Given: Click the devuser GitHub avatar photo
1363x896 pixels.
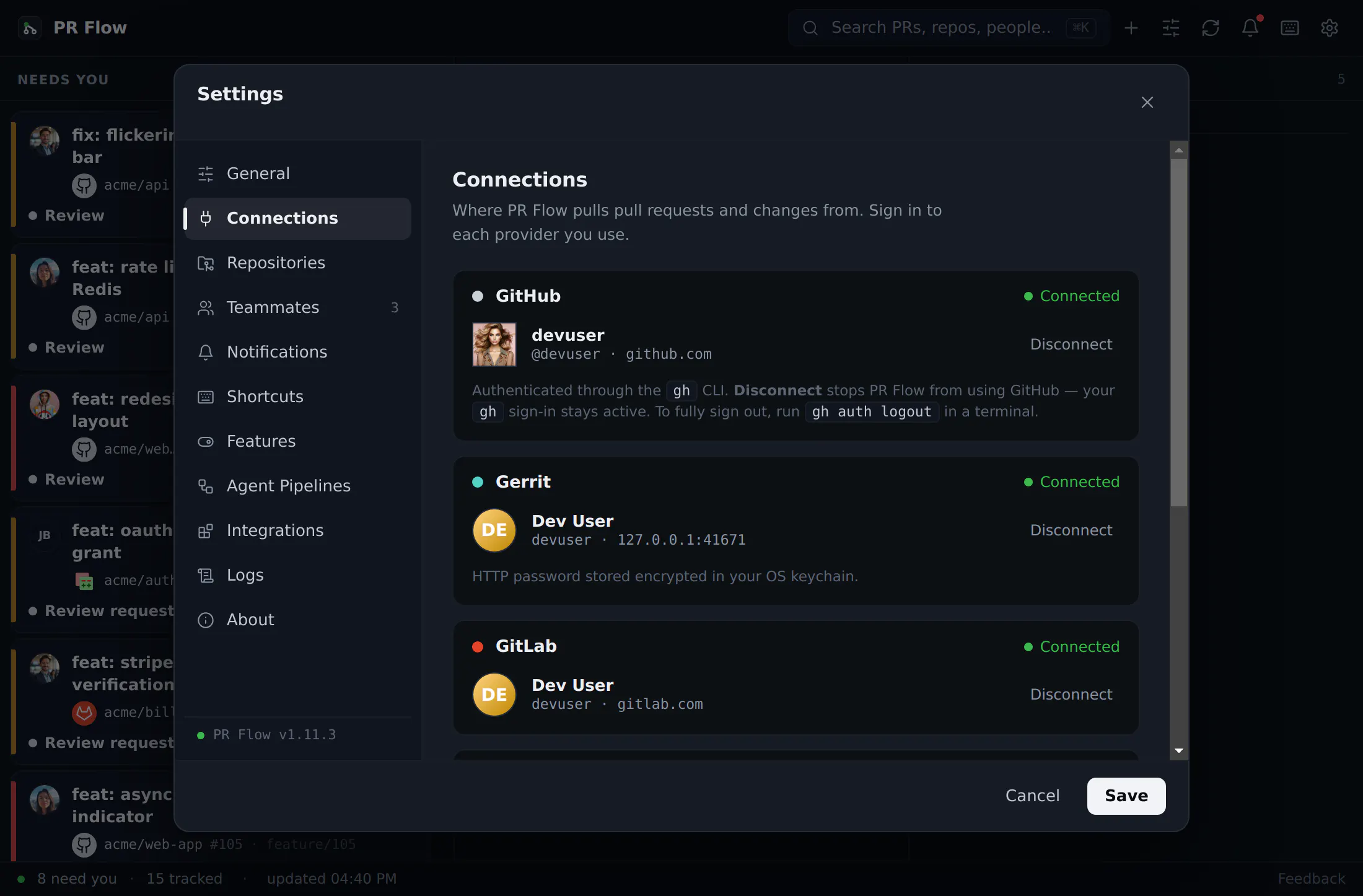Looking at the screenshot, I should [x=494, y=345].
